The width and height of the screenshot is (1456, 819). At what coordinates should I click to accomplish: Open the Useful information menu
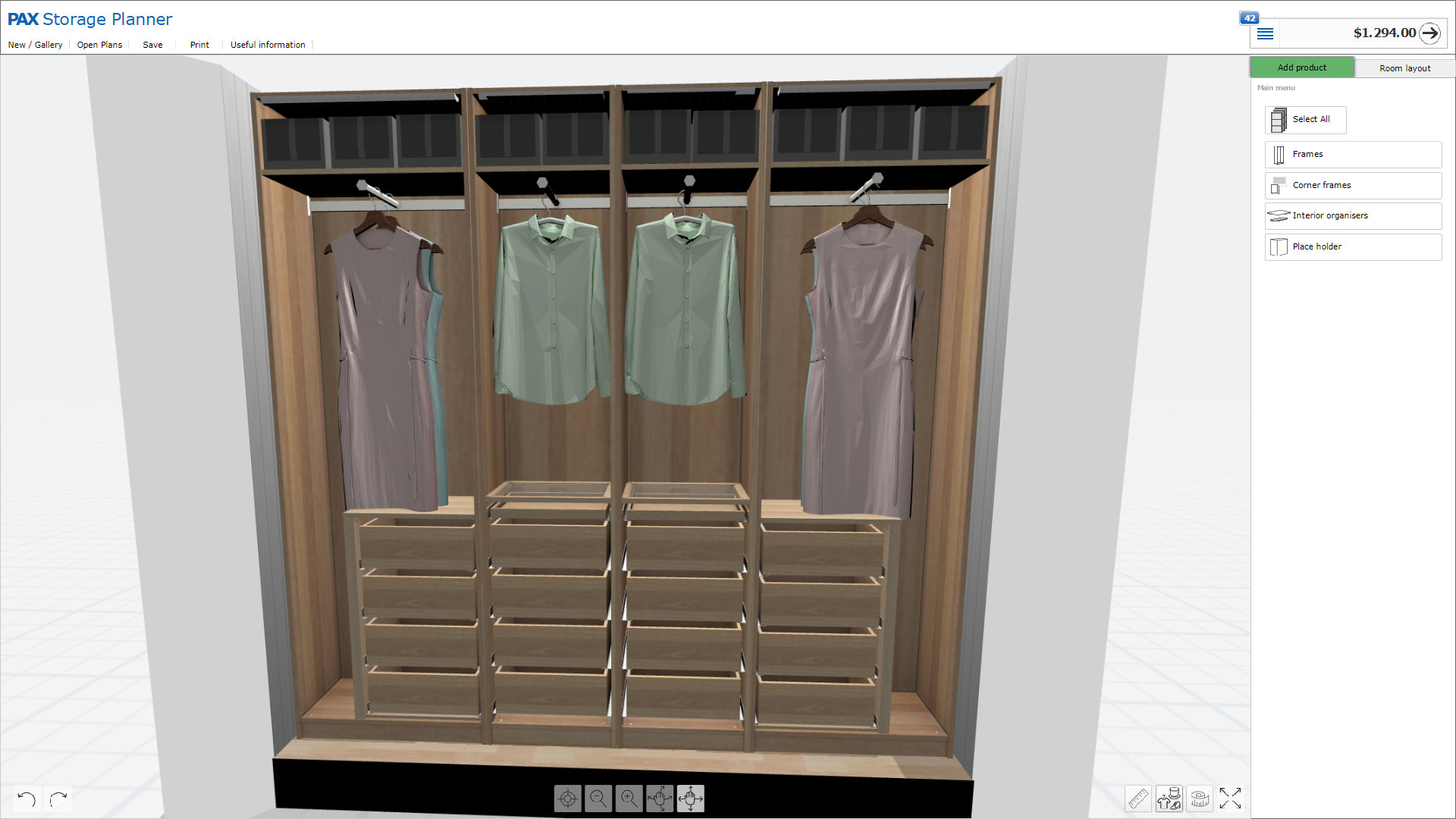point(268,45)
